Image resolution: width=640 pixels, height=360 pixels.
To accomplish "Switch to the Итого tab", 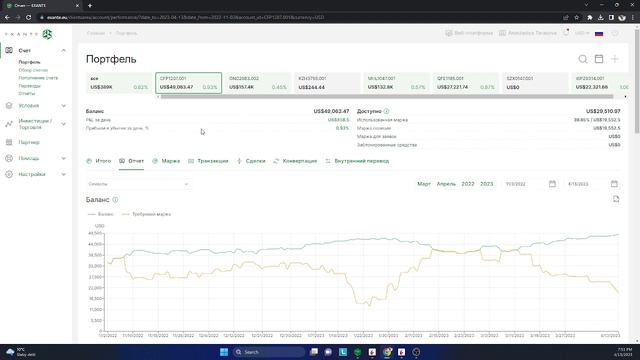I will (x=99, y=161).
